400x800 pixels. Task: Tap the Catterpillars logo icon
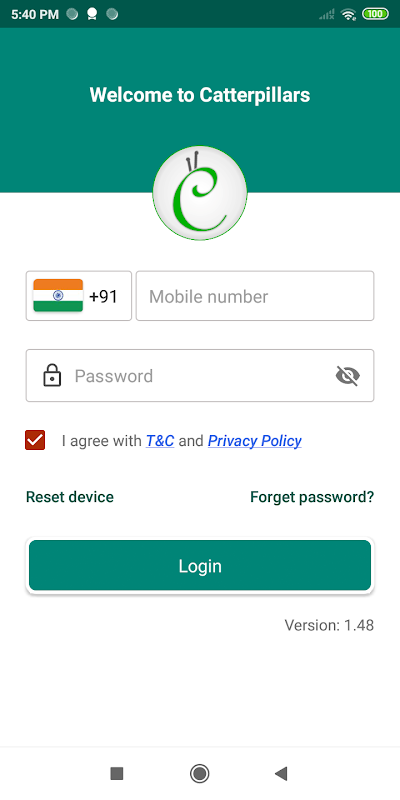[199, 193]
